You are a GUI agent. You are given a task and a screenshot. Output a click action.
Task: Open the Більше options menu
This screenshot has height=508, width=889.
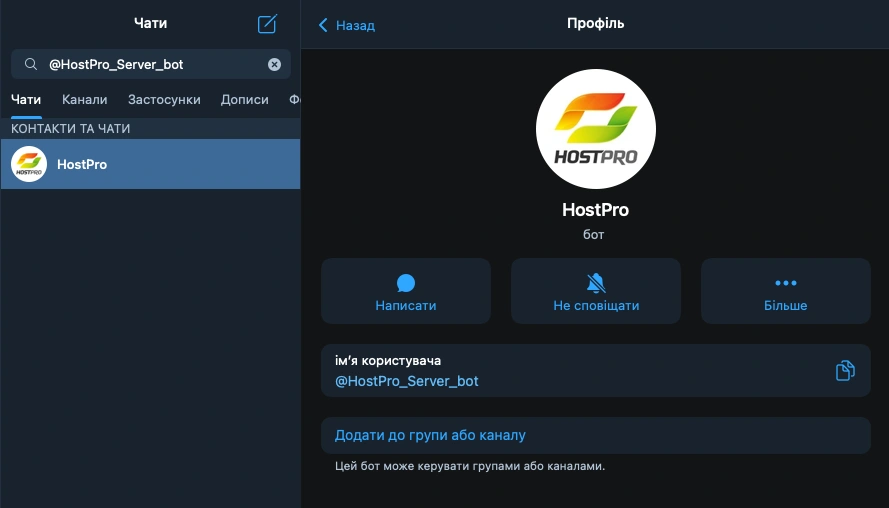(786, 291)
